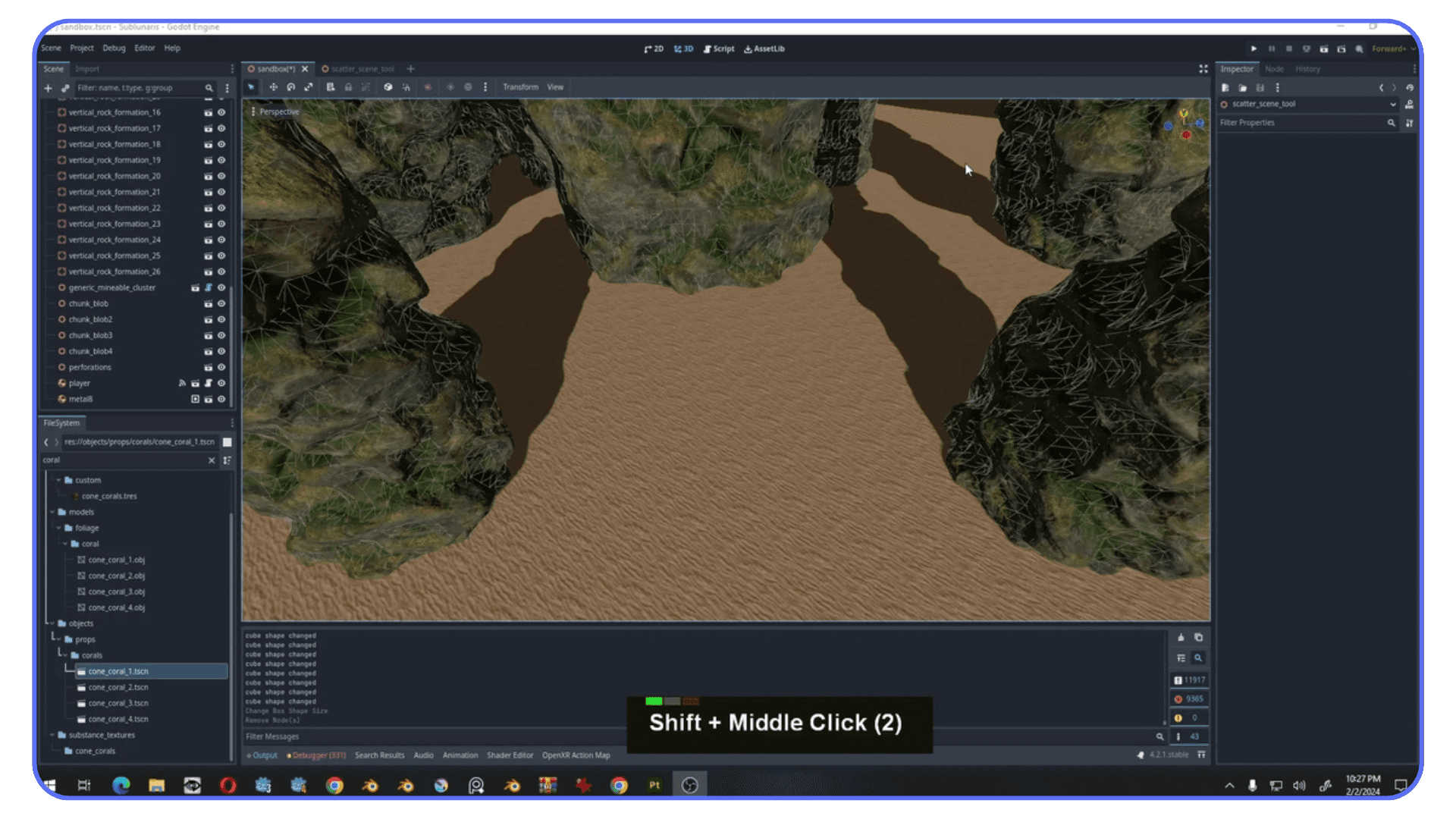Select the Move tool in the 3D toolbar
1456x819 pixels.
tap(274, 87)
